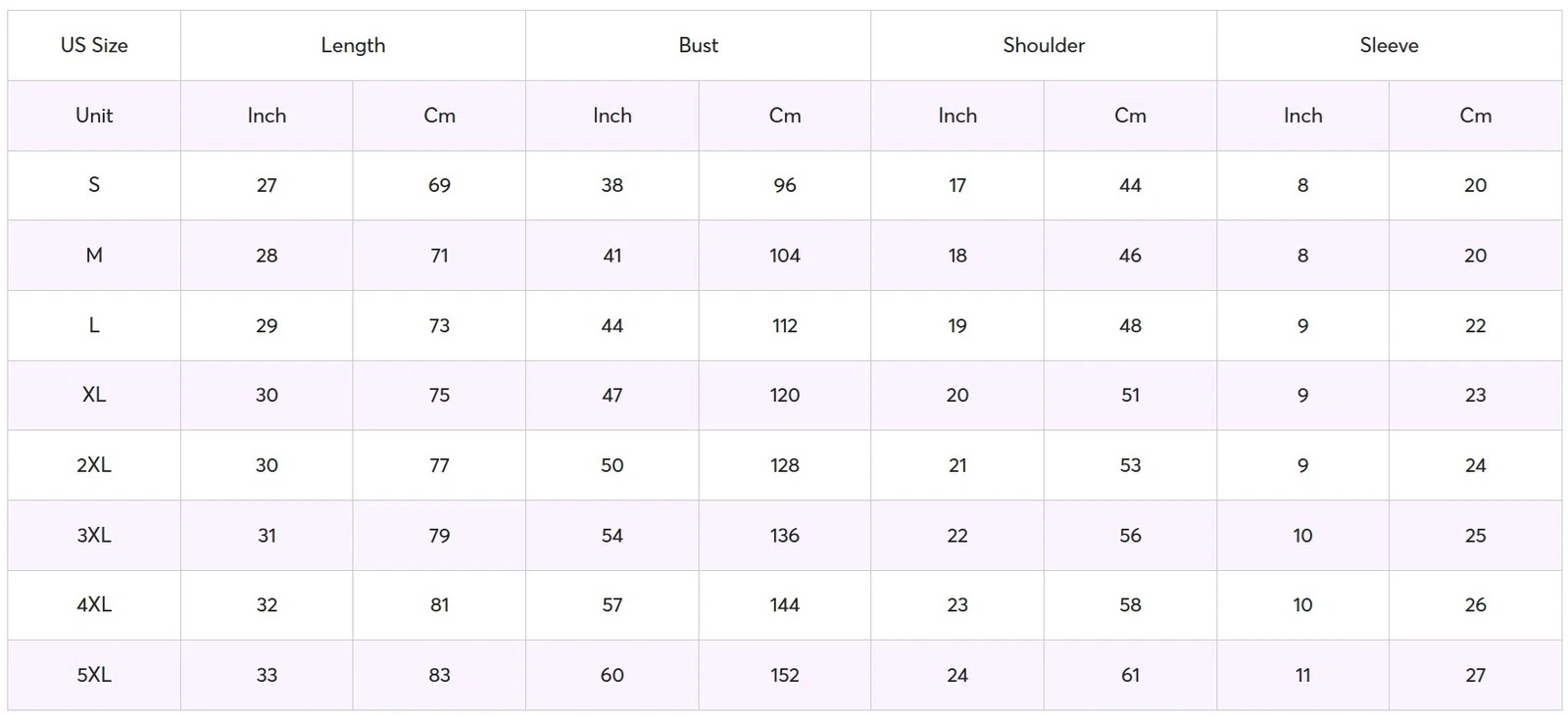Click the 2XL size row label
This screenshot has height=716, width=1568.
coord(94,465)
